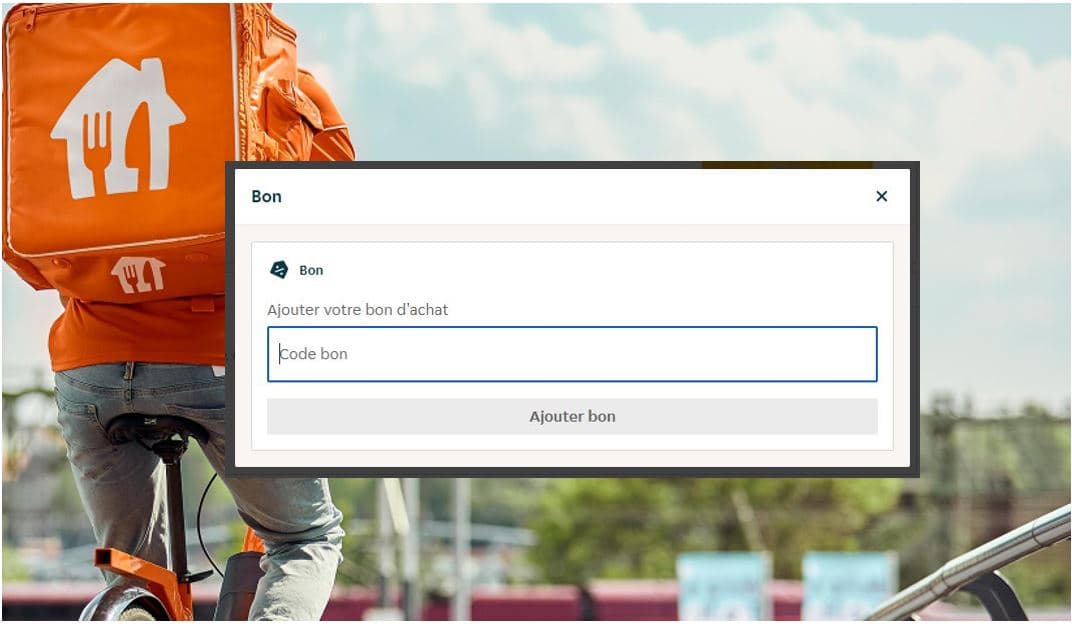Image resolution: width=1072 pixels, height=624 pixels.
Task: Click the Ajouter bon button
Action: pos(572,416)
